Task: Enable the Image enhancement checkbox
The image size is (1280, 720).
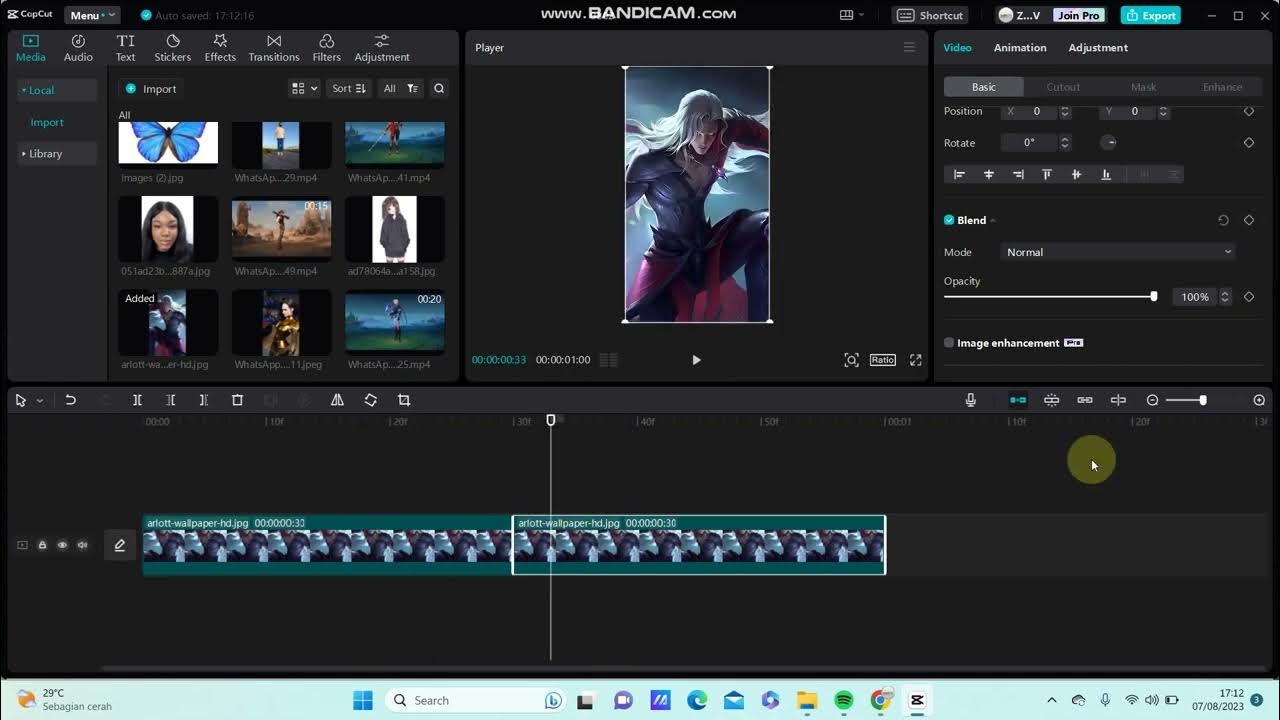Action: coord(949,343)
